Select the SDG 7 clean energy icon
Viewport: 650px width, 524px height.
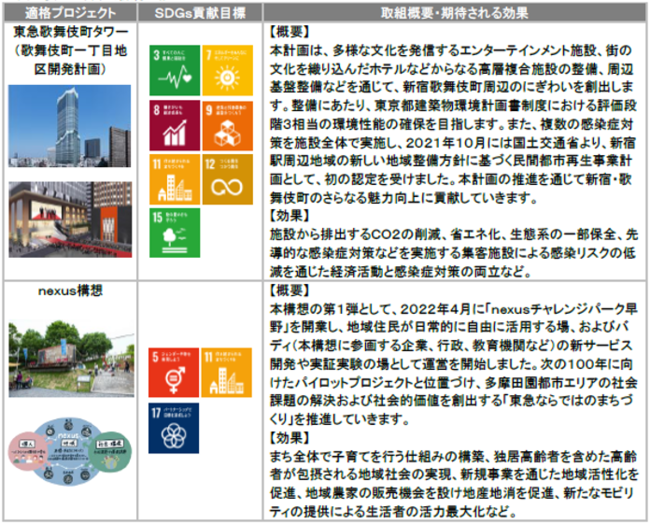click(x=230, y=69)
